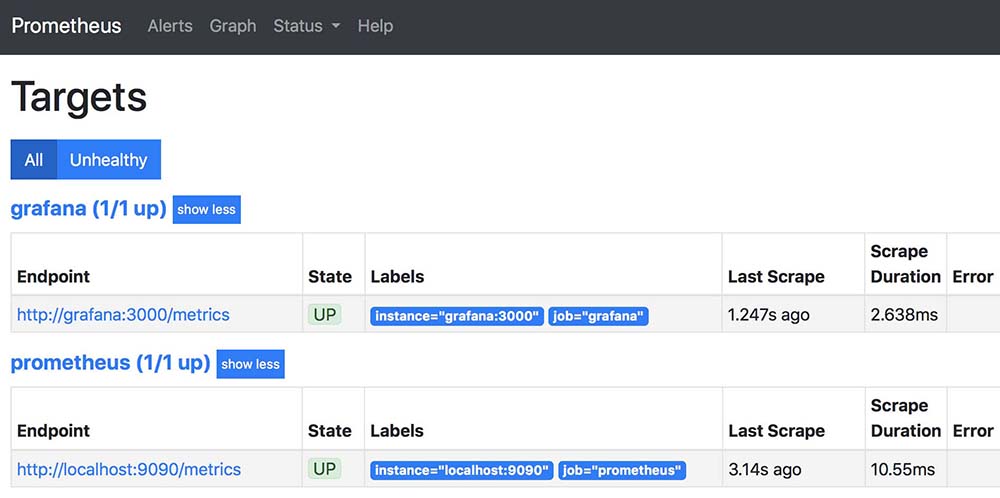Click the Prometheus brand logo text

(66, 26)
